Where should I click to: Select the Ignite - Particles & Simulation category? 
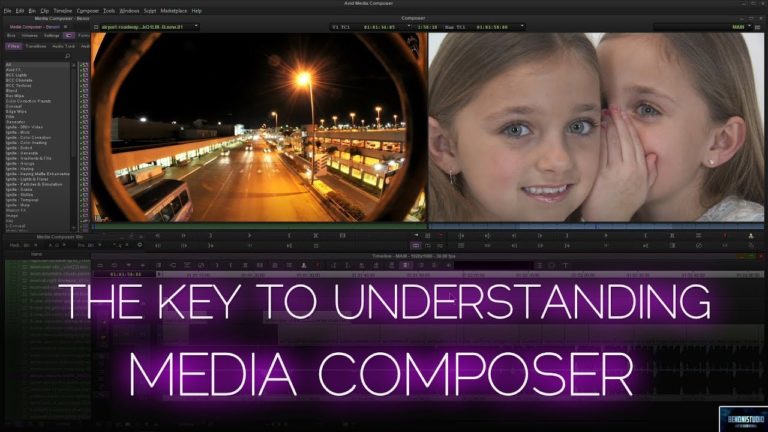pyautogui.click(x=37, y=184)
